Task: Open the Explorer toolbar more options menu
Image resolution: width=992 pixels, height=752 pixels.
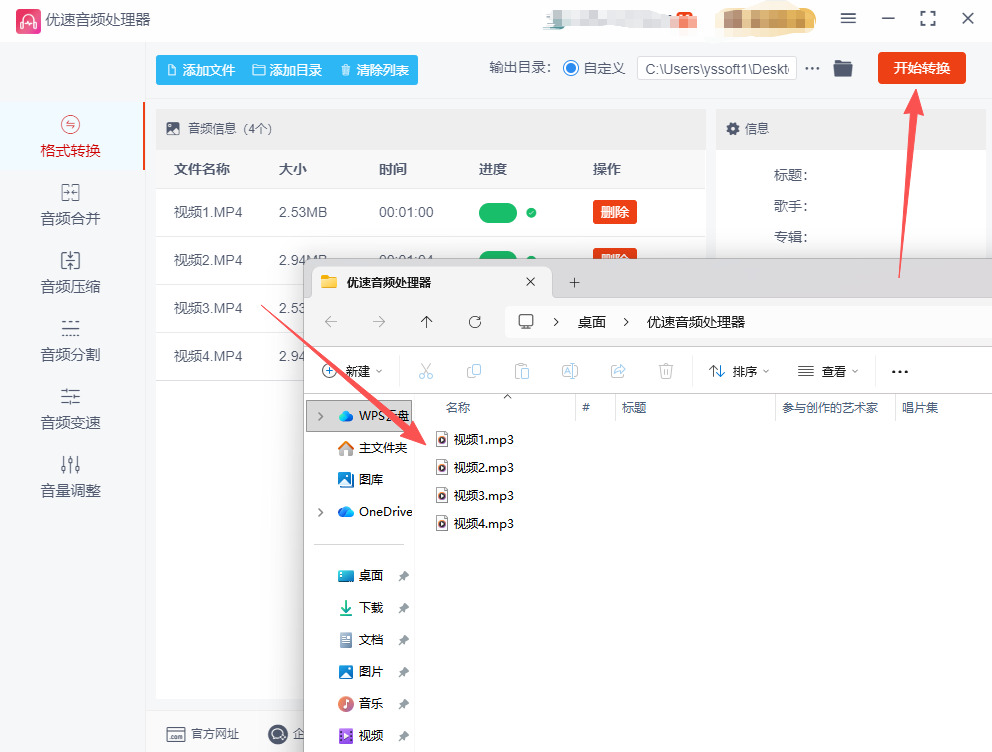Action: point(900,371)
